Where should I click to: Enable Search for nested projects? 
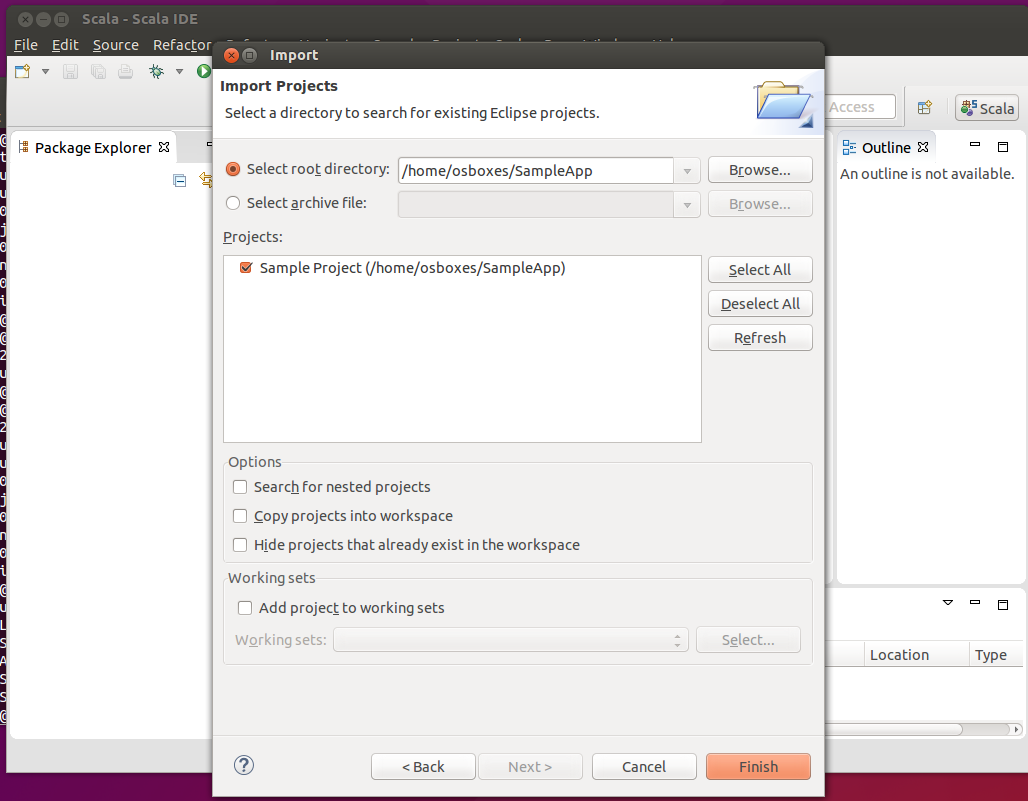coord(240,487)
